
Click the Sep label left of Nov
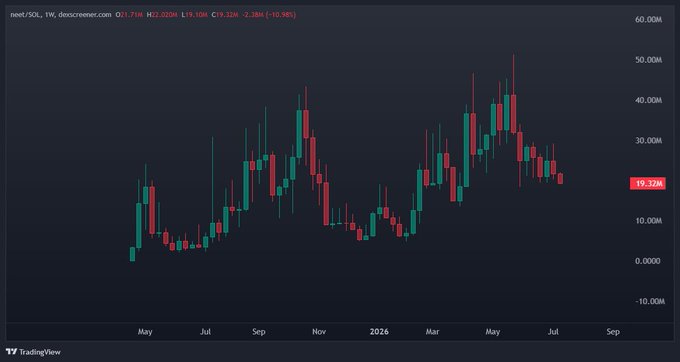[x=258, y=332]
